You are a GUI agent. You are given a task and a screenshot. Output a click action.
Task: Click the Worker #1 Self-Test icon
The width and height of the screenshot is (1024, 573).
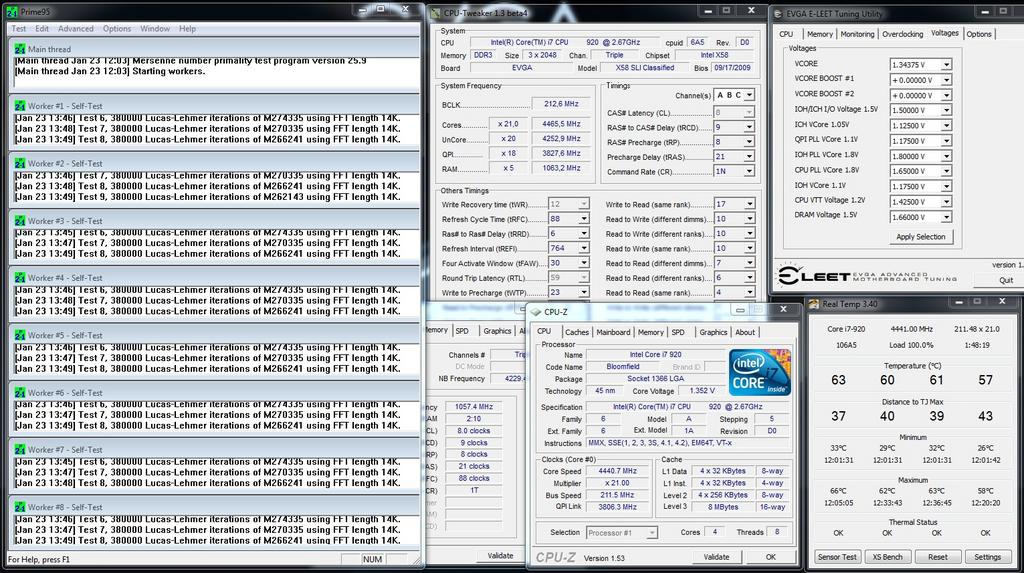(x=19, y=106)
